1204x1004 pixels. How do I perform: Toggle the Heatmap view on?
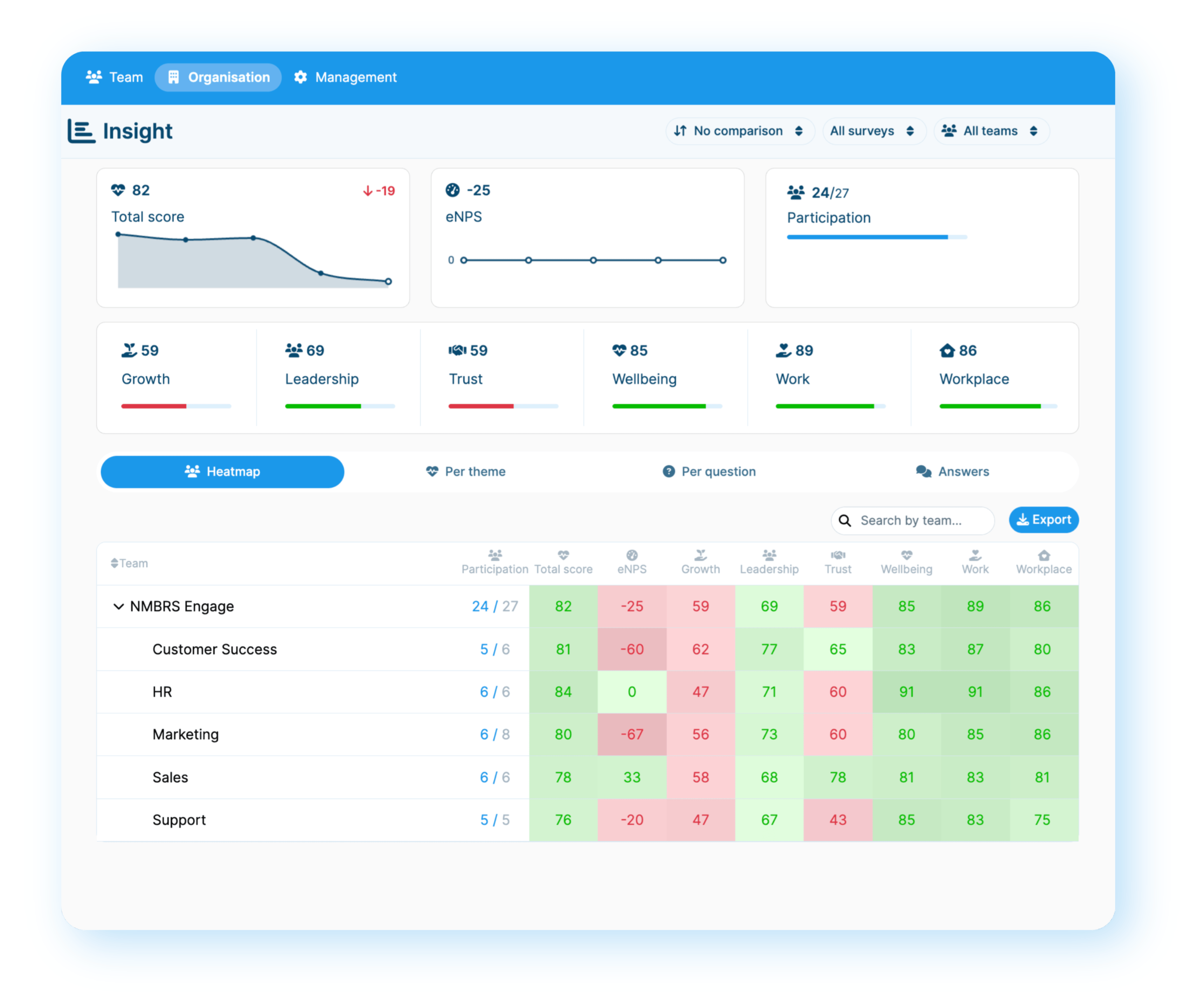(222, 471)
